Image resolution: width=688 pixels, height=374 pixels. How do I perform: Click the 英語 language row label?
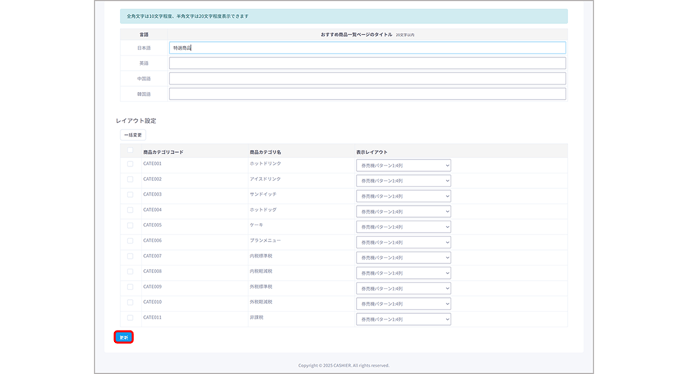(144, 63)
